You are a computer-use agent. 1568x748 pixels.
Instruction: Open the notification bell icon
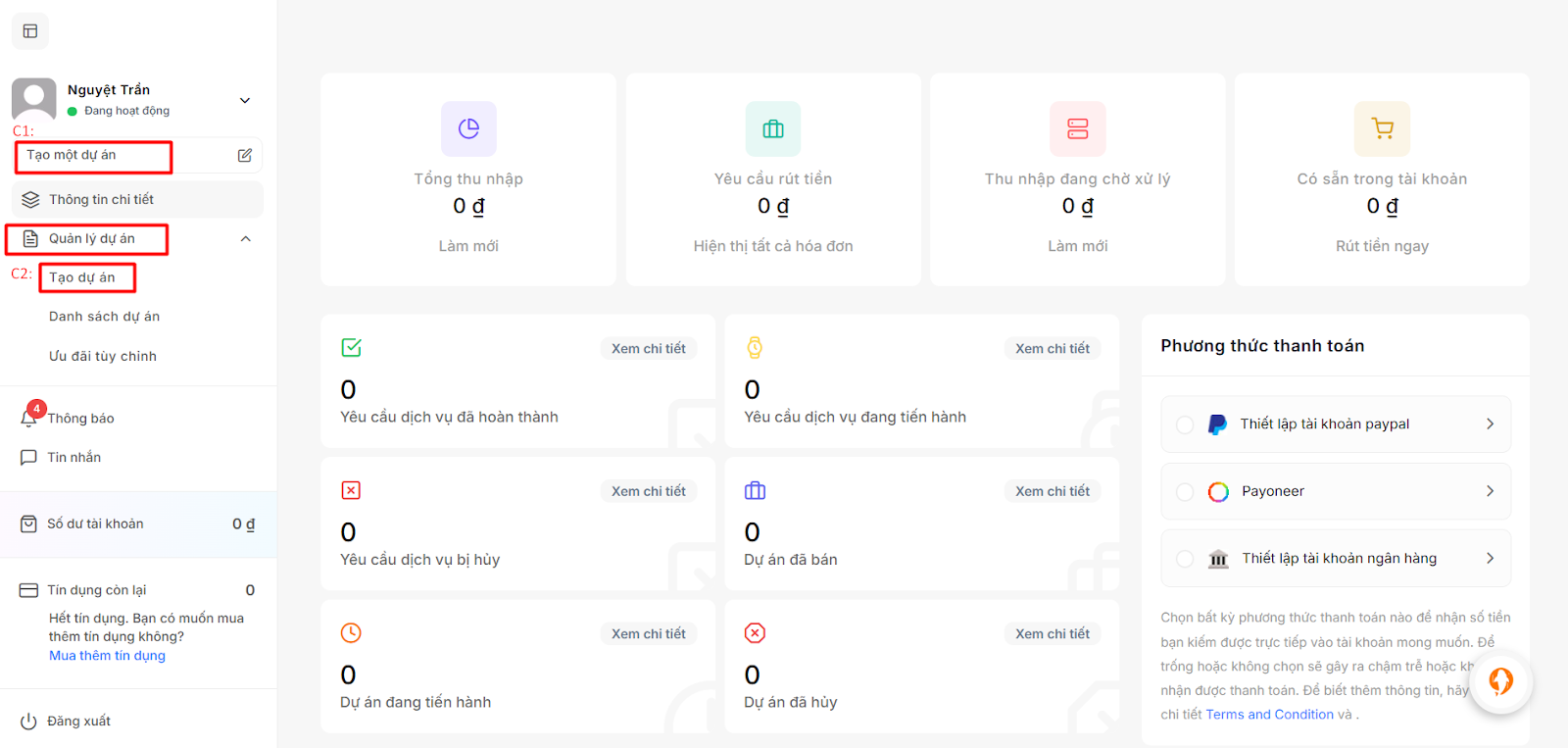tap(28, 419)
